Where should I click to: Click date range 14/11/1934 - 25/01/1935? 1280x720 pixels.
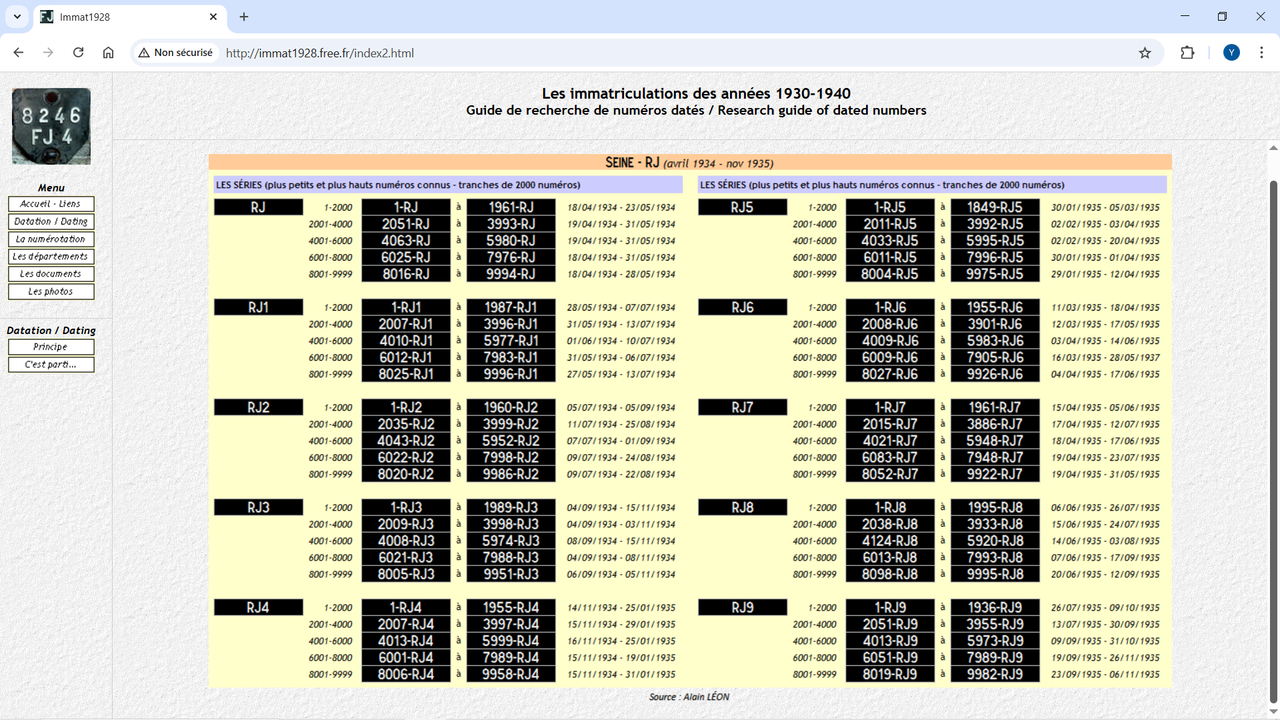point(621,607)
